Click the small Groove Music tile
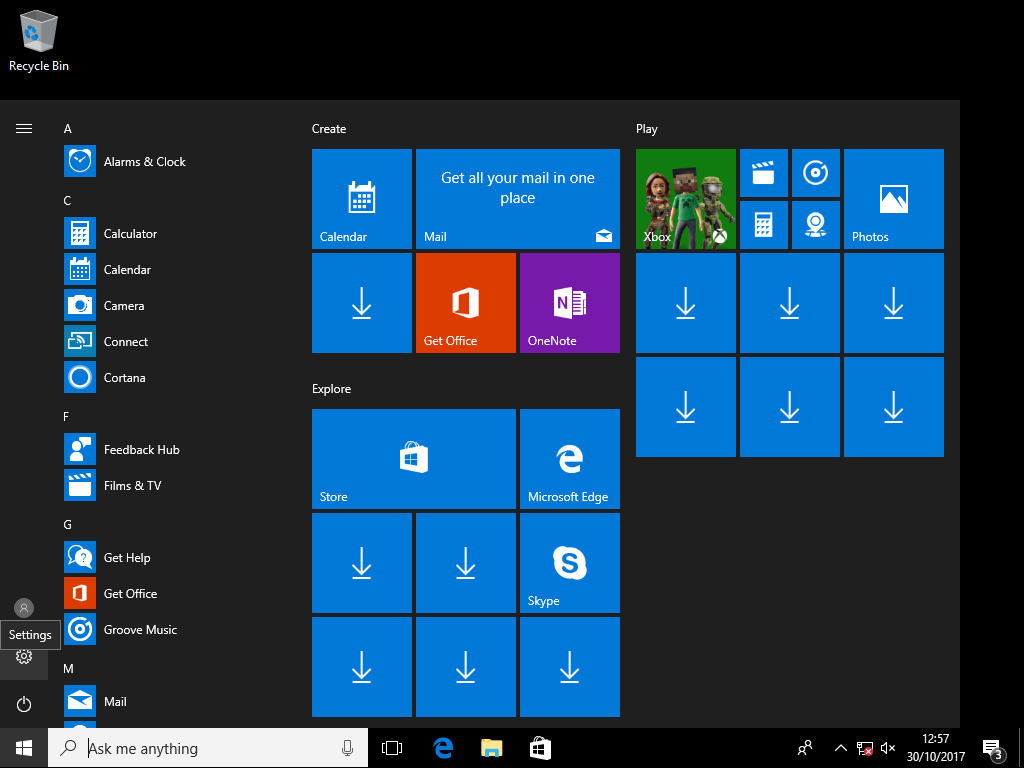Image resolution: width=1024 pixels, height=768 pixels. click(x=816, y=173)
